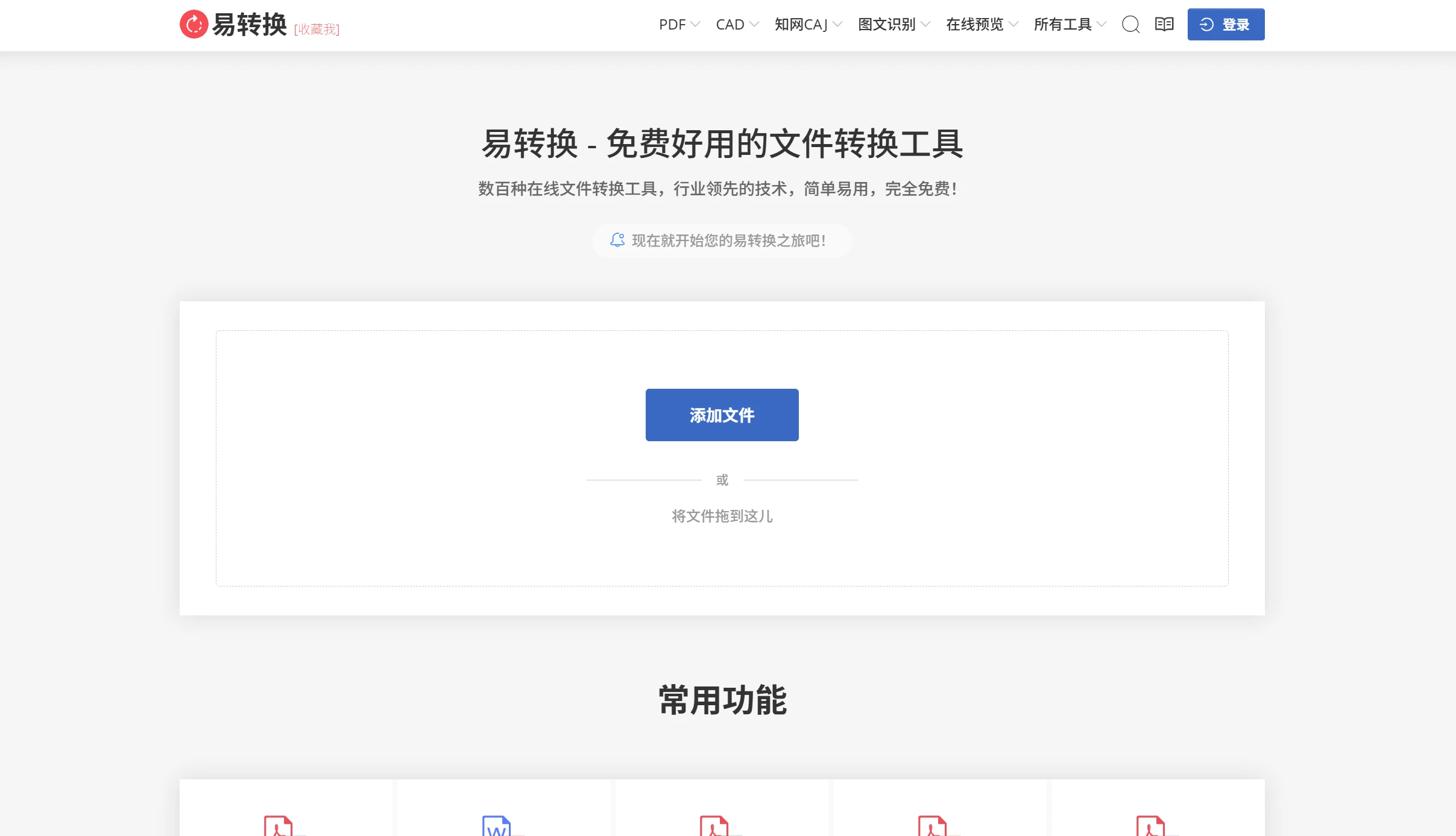This screenshot has height=836, width=1456.
Task: Expand the PDF menu chevron
Action: pyautogui.click(x=695, y=25)
